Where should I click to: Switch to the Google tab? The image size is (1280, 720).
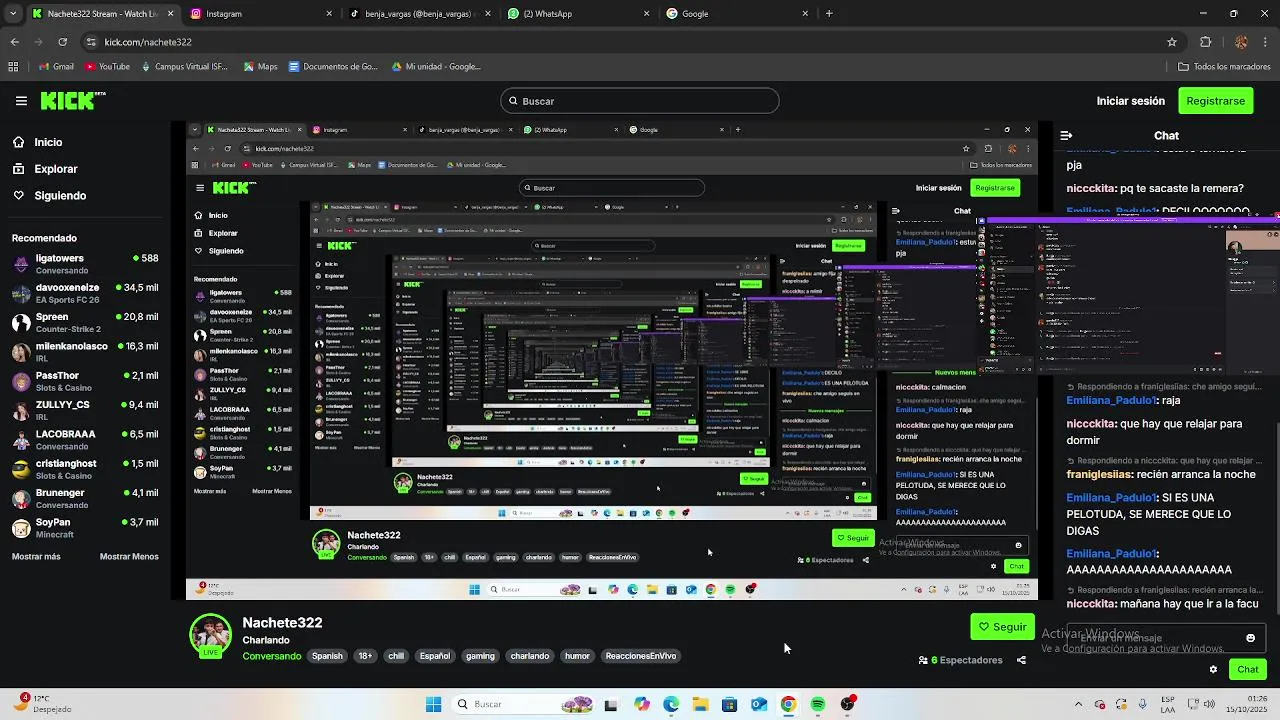coord(736,14)
